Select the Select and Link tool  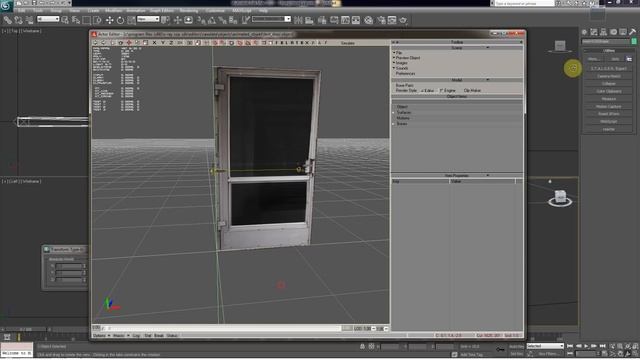pos(7,20)
